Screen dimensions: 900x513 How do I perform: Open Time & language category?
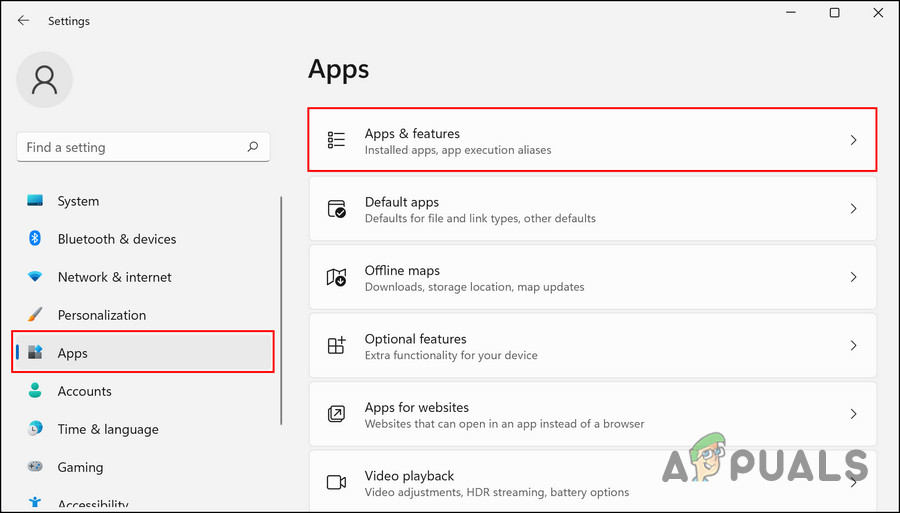click(143, 429)
